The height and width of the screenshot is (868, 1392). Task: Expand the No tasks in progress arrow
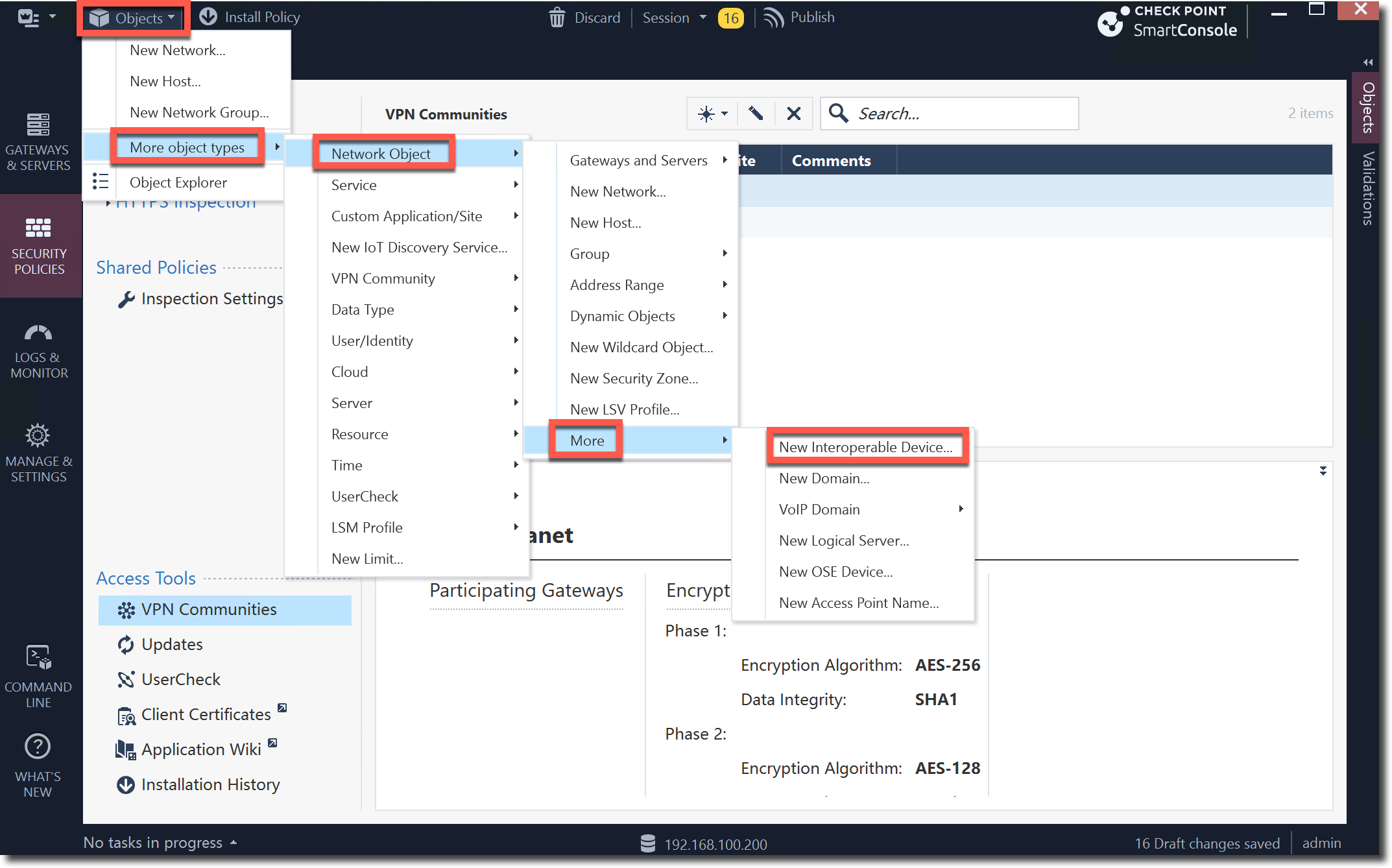[x=234, y=843]
